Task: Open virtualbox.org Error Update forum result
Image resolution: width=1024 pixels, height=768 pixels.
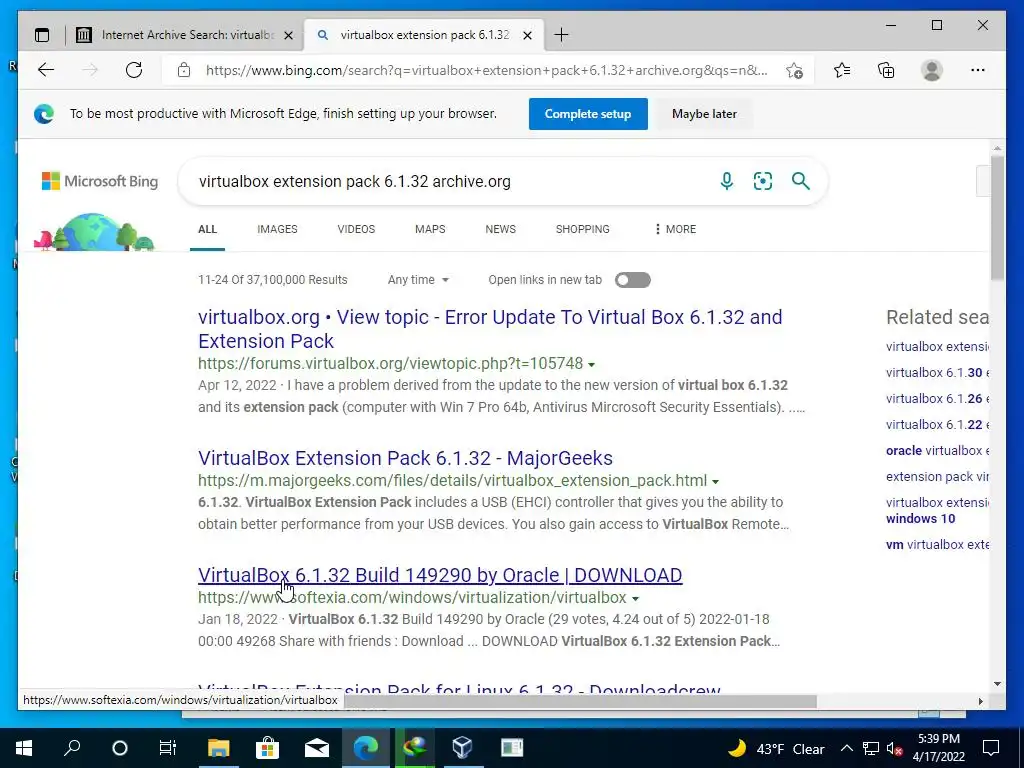Action: [x=490, y=328]
